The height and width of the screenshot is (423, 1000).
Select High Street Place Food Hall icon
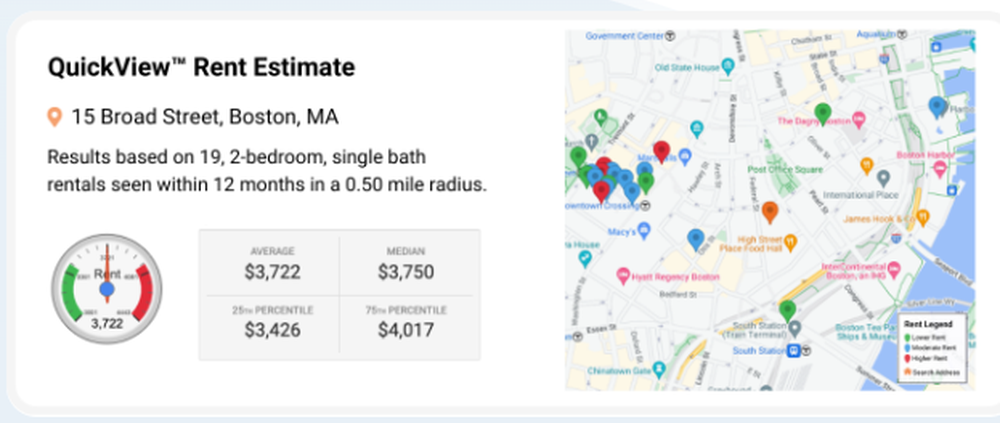pyautogui.click(x=791, y=242)
